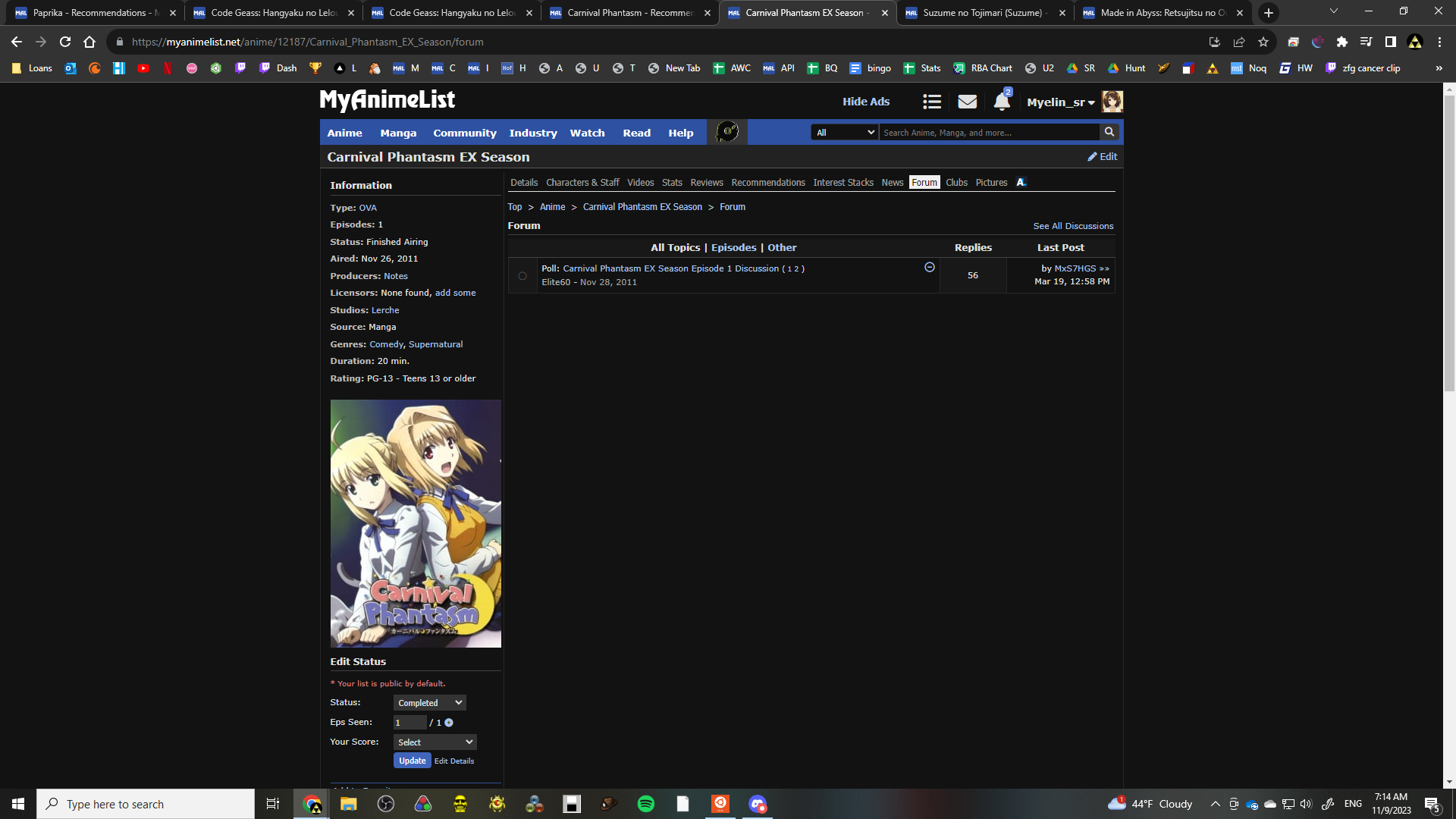Click the Update button
1456x819 pixels.
pyautogui.click(x=412, y=761)
